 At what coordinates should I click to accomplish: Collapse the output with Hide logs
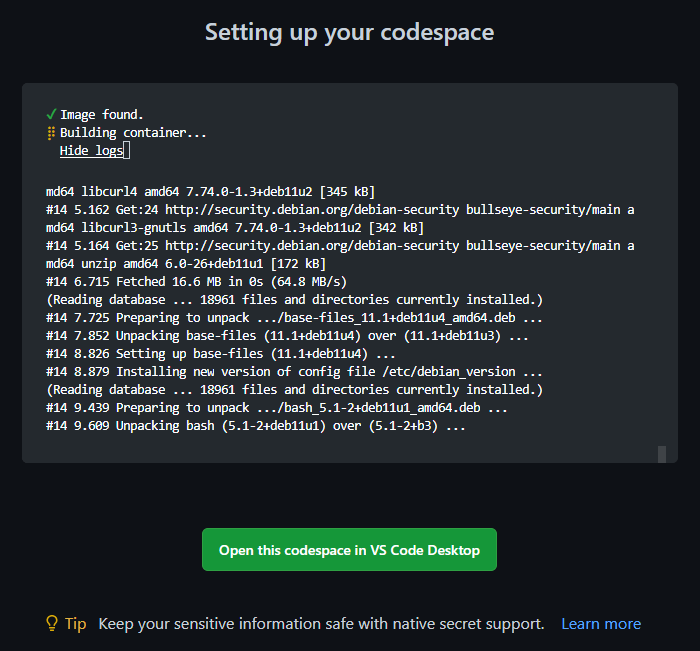91,151
